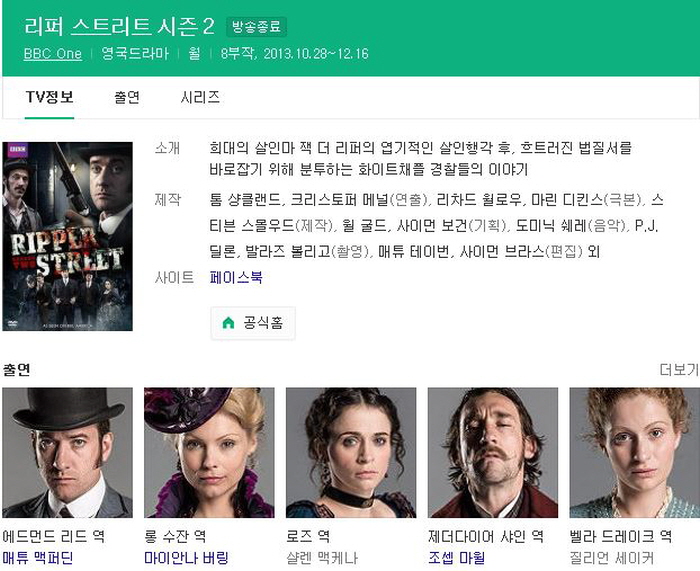Click the title 리퍼 스트리트 시즌 2

119,26
